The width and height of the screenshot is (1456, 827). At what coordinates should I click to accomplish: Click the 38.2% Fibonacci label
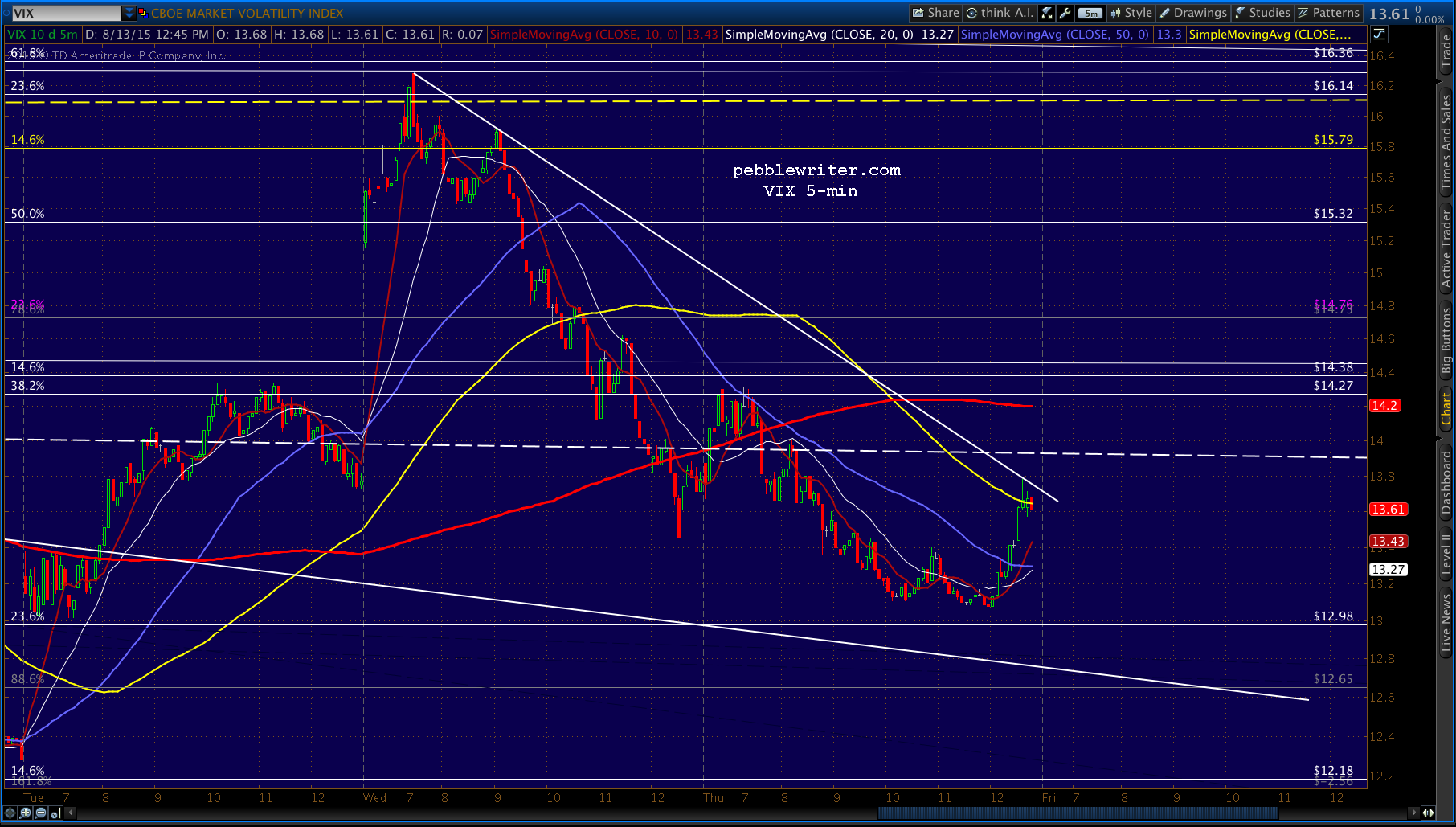pos(28,386)
